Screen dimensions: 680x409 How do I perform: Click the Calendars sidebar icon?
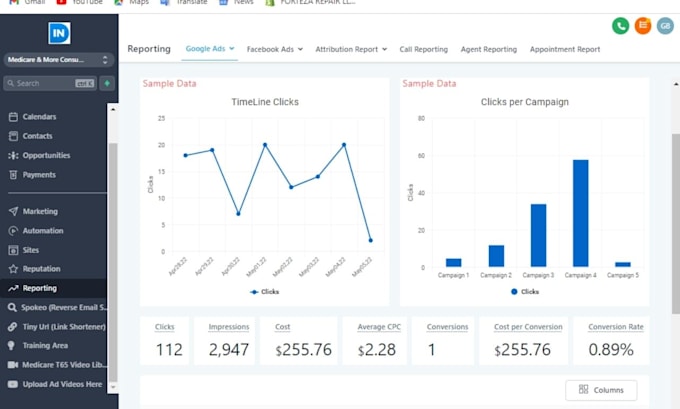pyautogui.click(x=13, y=117)
